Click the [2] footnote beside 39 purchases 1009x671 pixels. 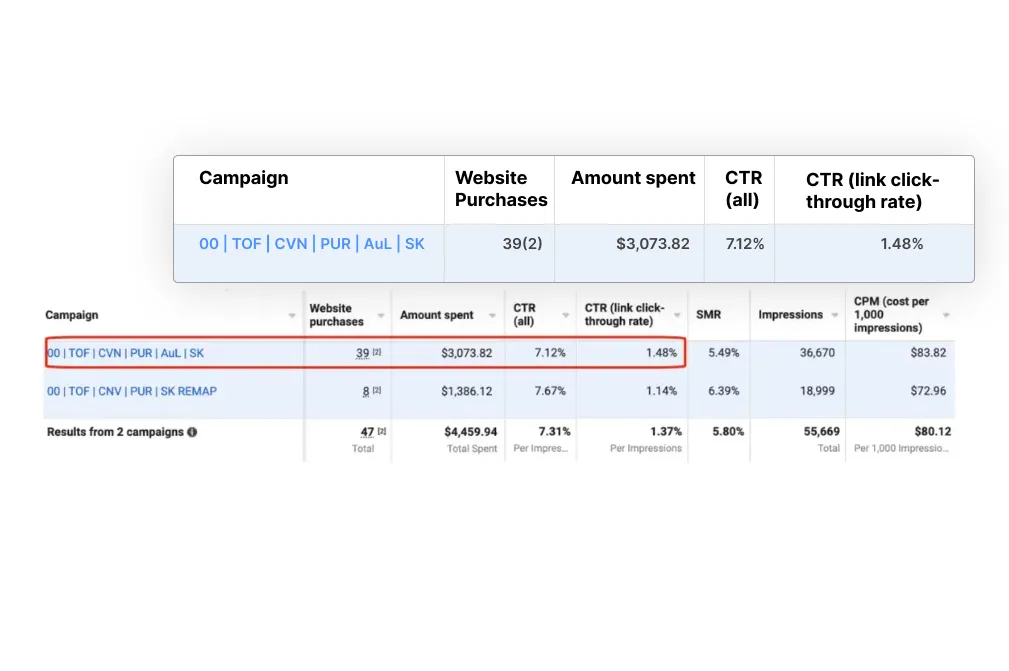click(x=378, y=353)
